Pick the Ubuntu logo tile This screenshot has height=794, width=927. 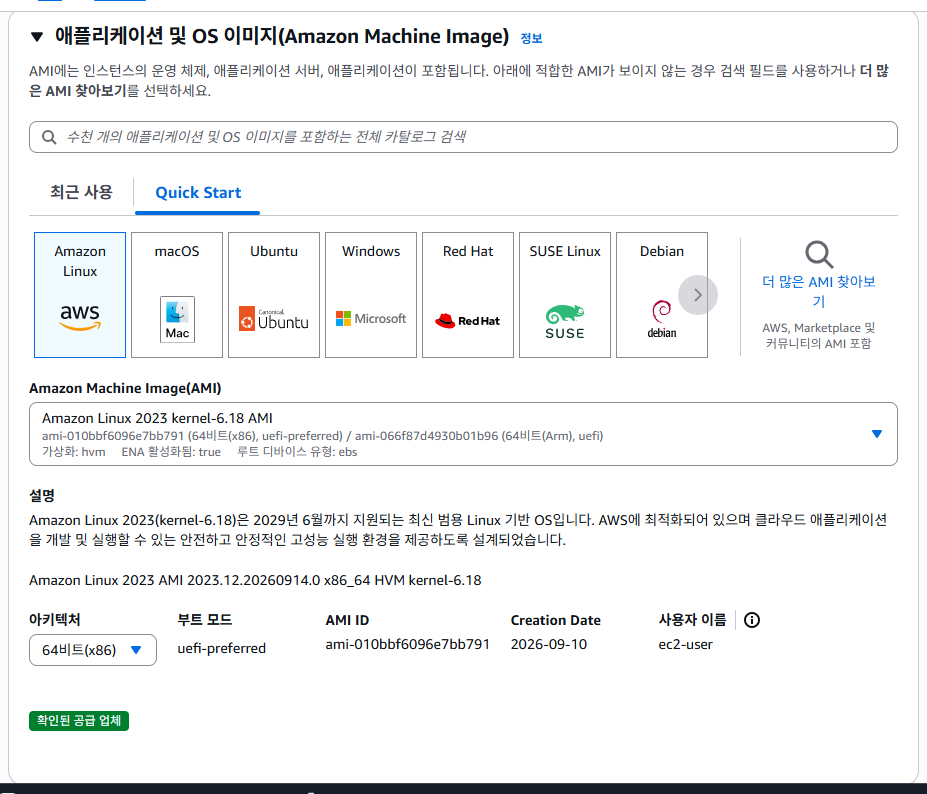pos(274,295)
